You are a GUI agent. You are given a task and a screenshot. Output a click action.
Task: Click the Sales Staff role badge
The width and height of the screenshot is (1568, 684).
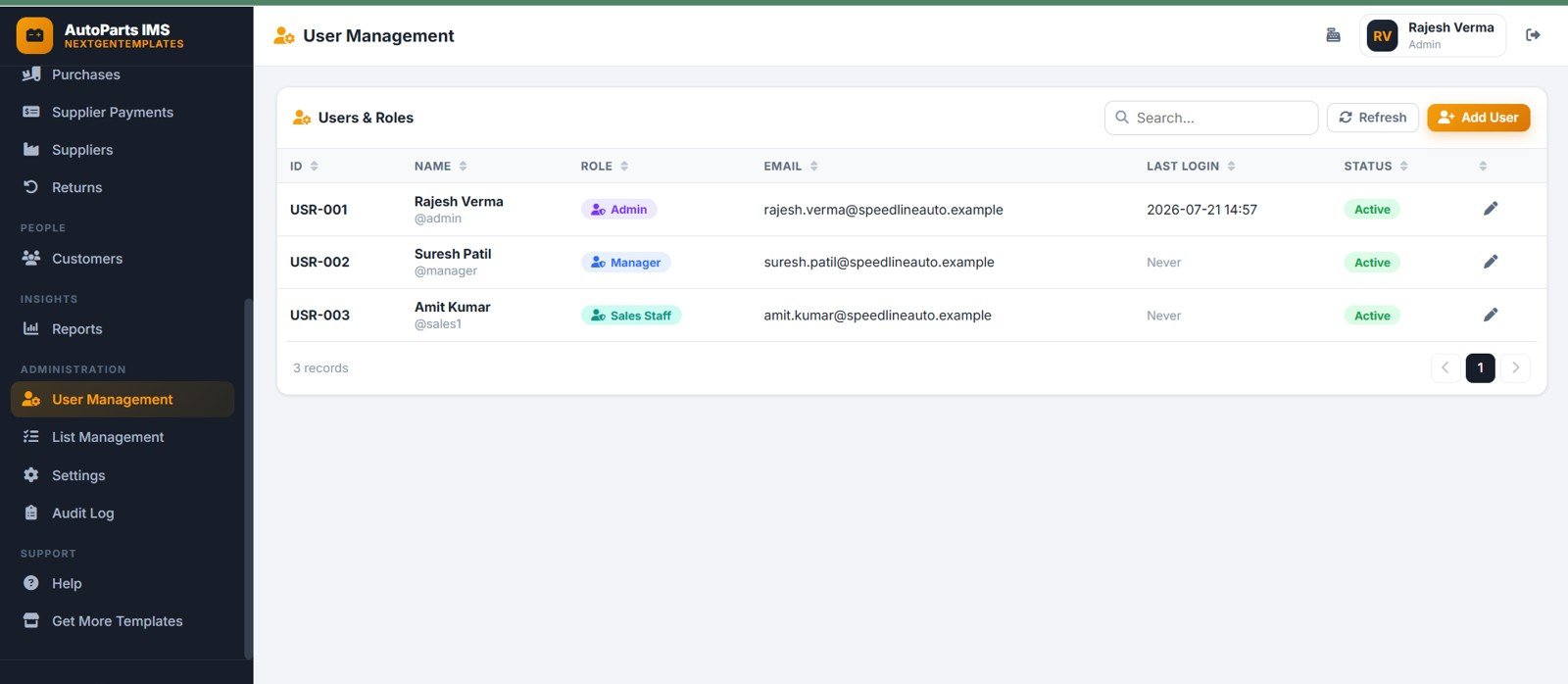click(x=631, y=316)
